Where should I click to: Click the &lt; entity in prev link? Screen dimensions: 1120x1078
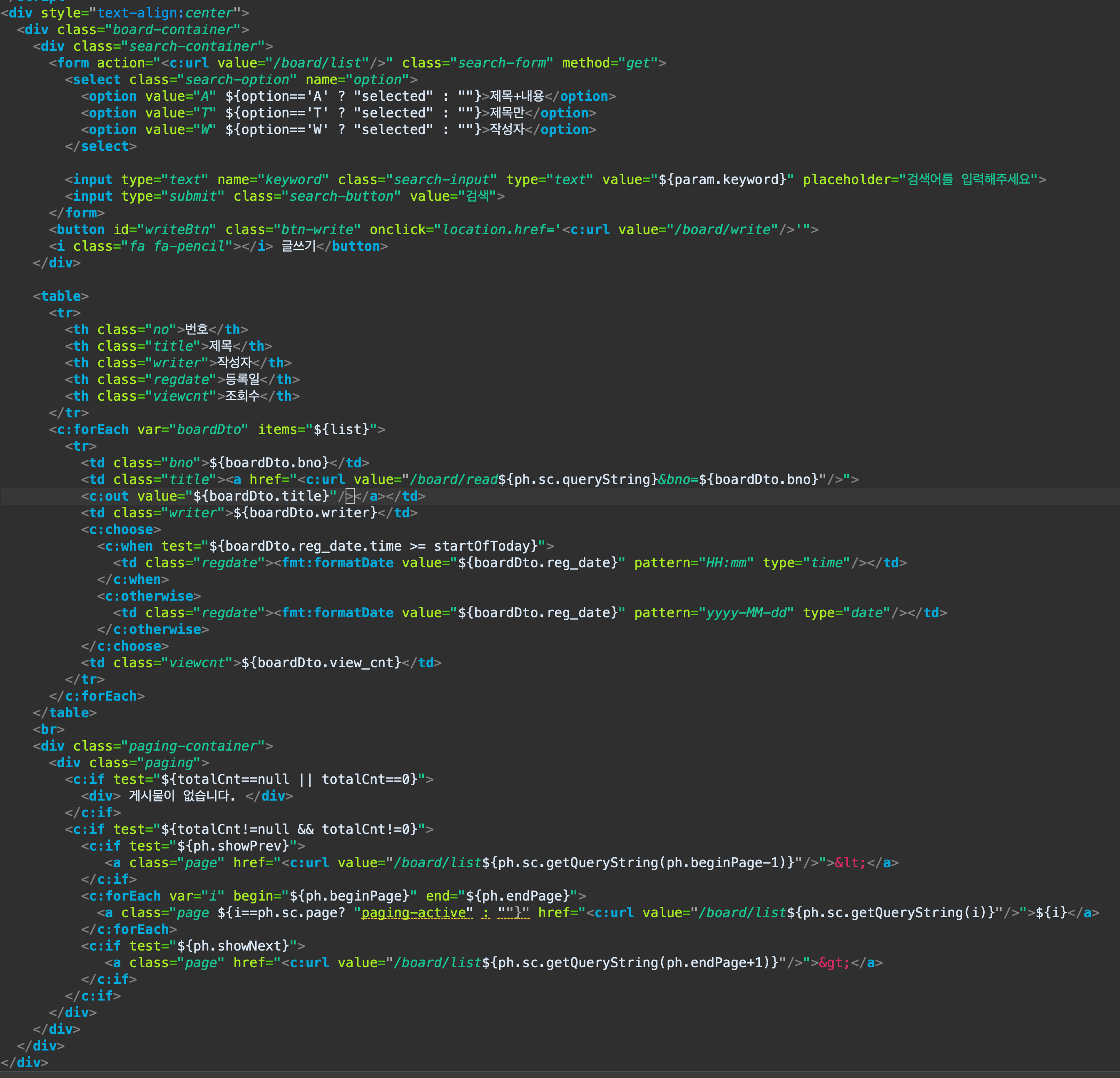click(850, 863)
